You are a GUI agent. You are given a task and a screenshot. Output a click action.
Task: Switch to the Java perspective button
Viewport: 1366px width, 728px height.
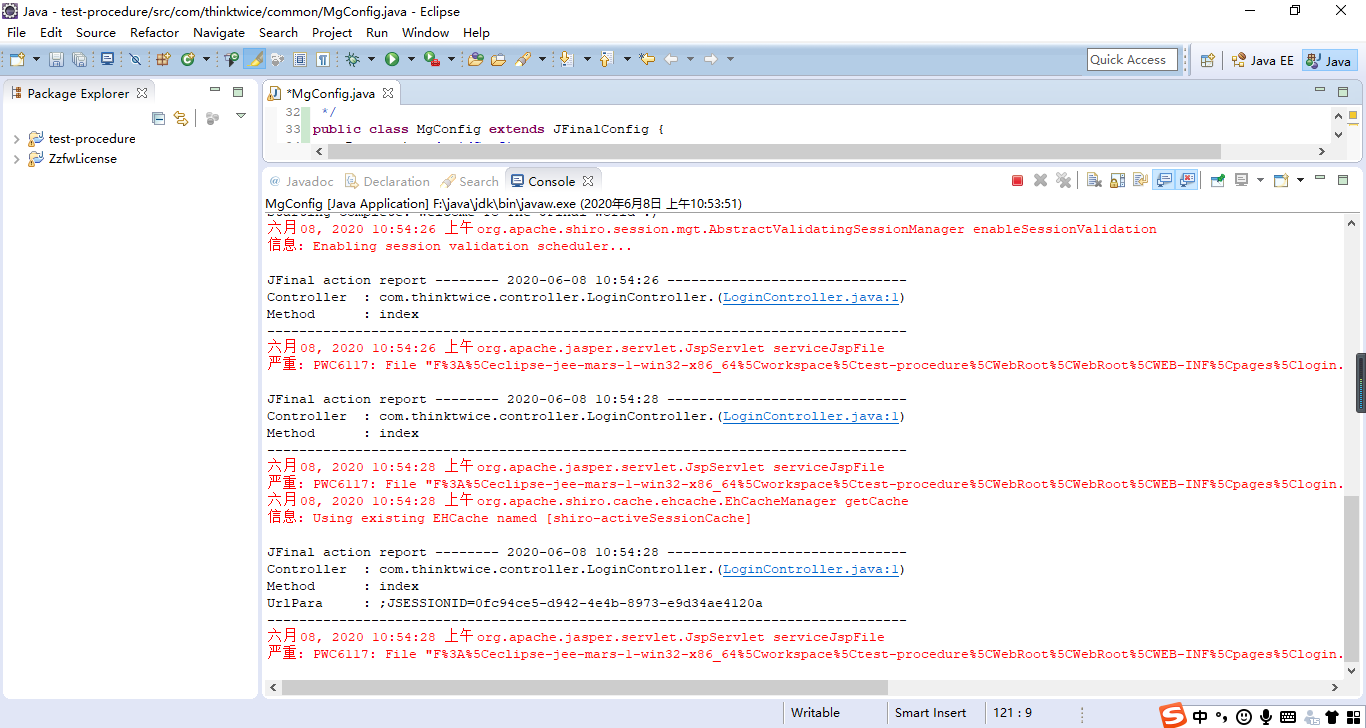tap(1329, 60)
